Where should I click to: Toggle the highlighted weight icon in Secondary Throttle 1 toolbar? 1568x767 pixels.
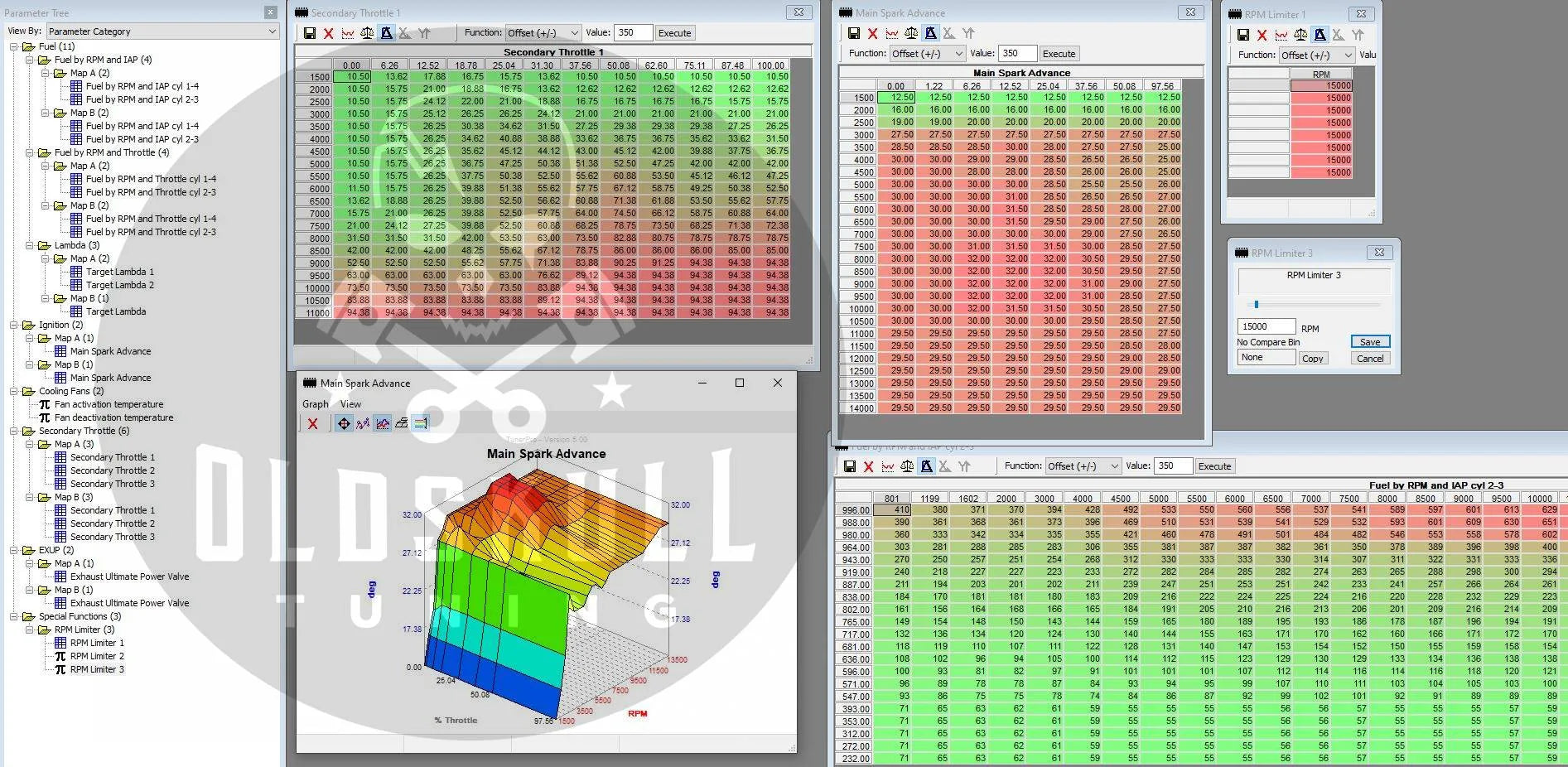tap(386, 33)
